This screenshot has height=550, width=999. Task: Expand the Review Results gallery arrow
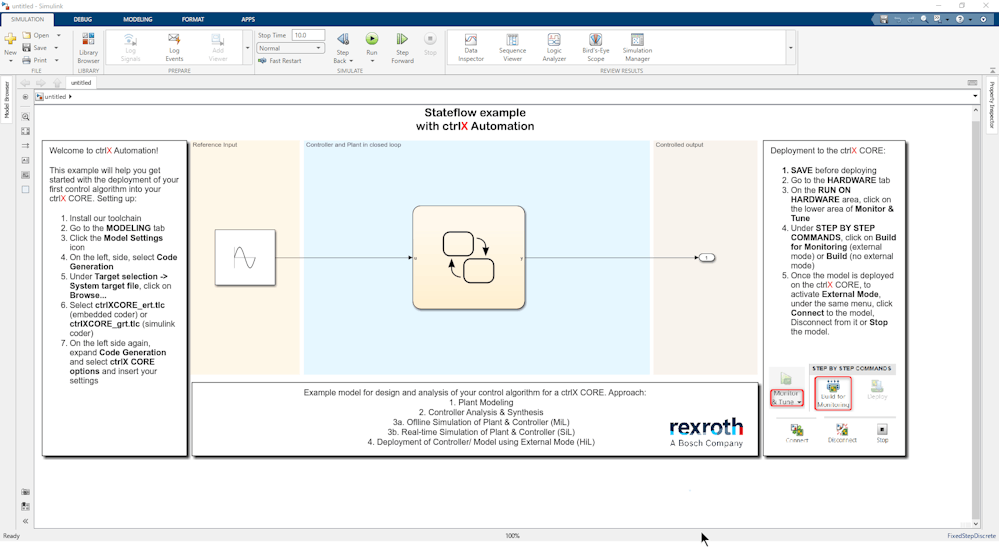[791, 48]
